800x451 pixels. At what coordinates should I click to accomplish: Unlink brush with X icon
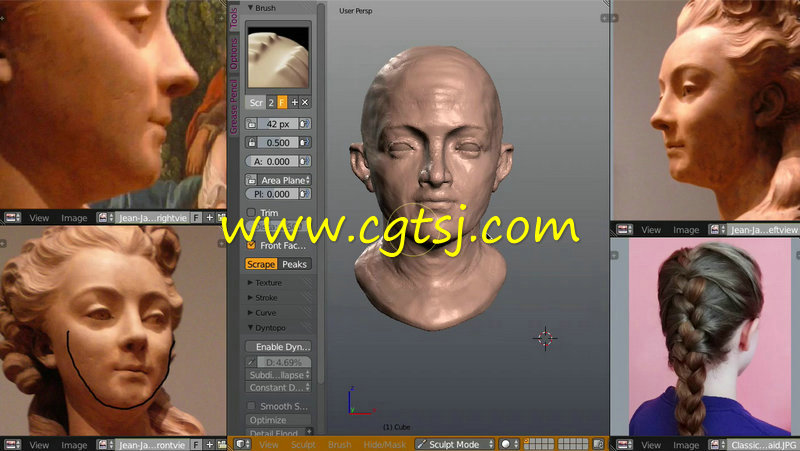[x=305, y=103]
